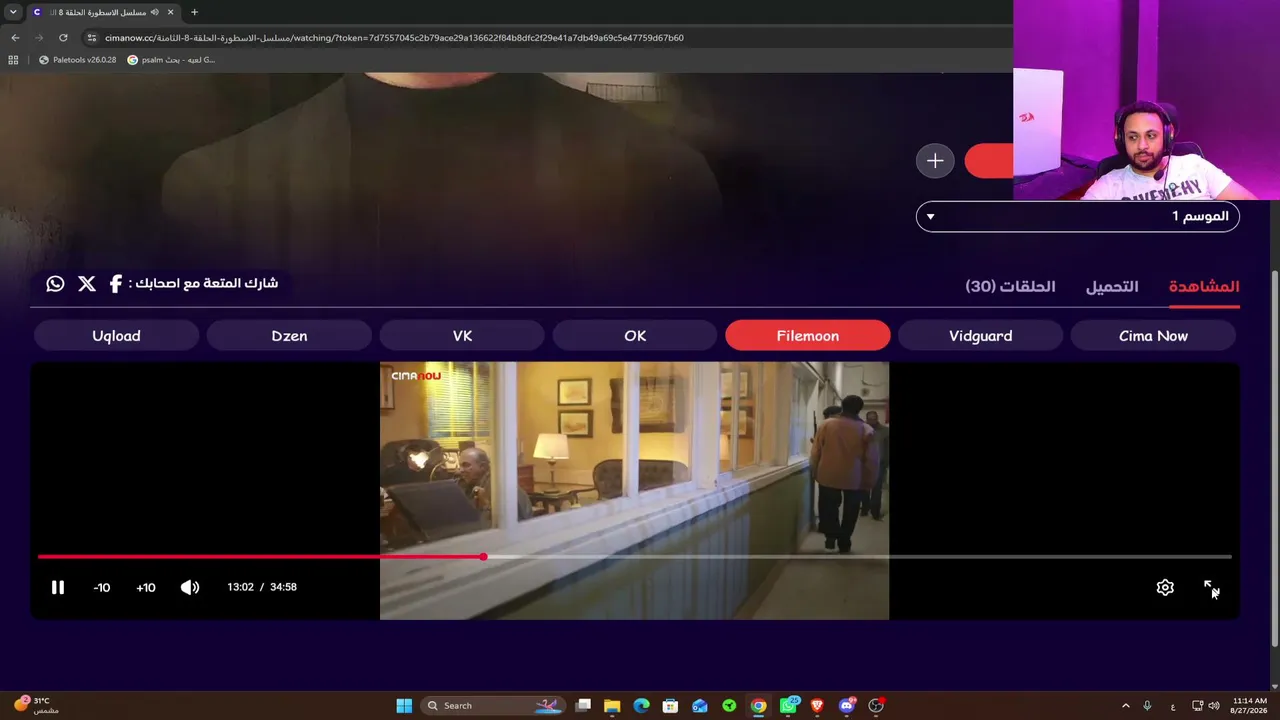The height and width of the screenshot is (720, 1280).
Task: Open OBS Studio from the taskbar
Action: coord(876,706)
